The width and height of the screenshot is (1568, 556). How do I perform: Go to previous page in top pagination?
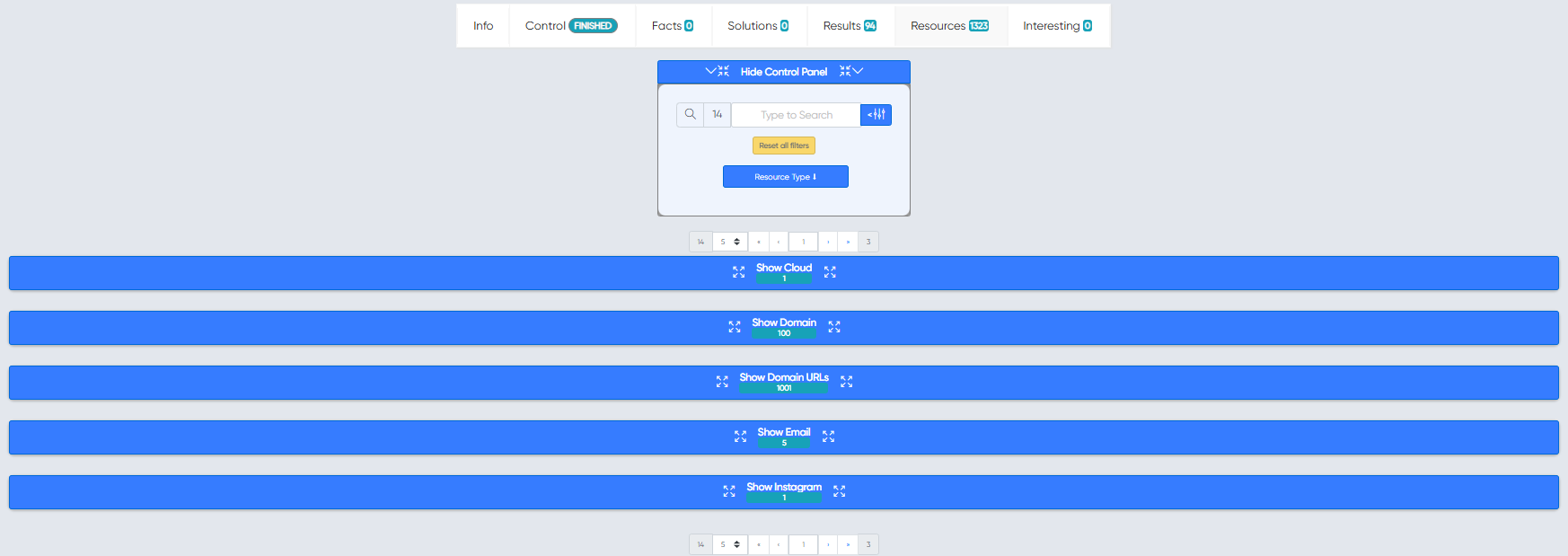coord(779,242)
